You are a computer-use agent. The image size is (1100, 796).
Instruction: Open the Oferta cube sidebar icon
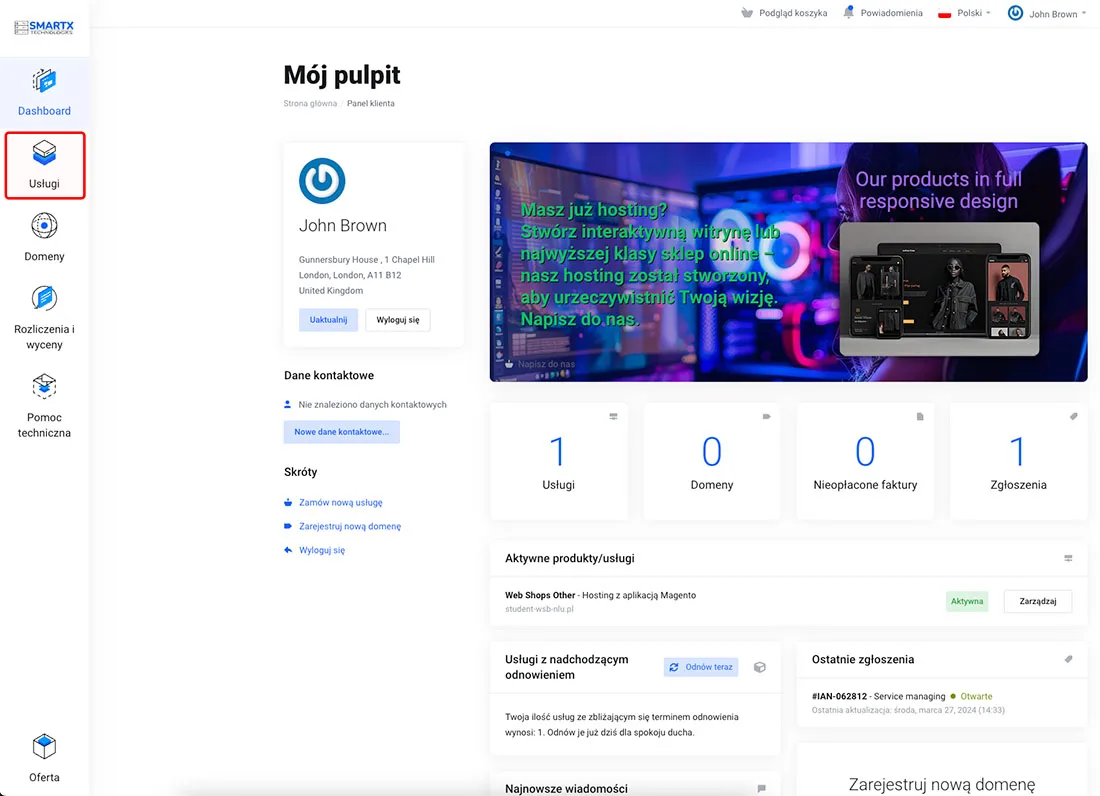(x=44, y=747)
